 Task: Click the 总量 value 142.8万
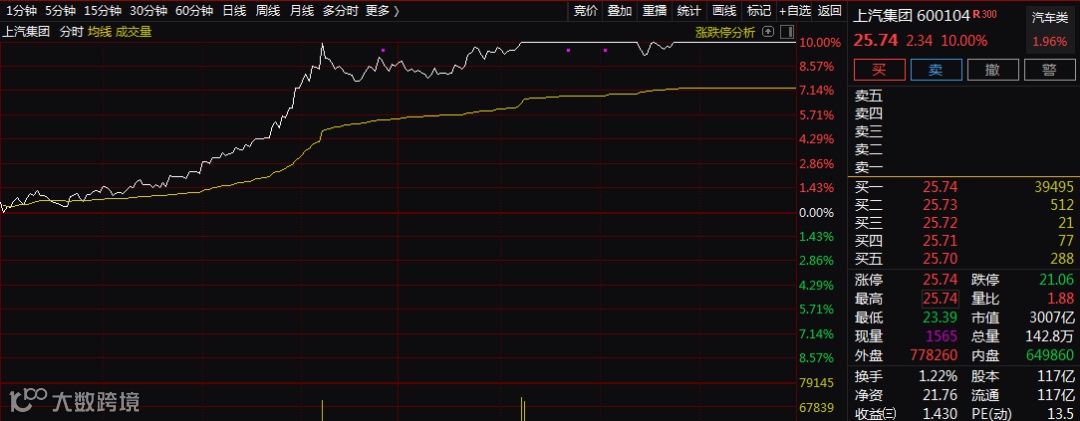[x=1050, y=336]
